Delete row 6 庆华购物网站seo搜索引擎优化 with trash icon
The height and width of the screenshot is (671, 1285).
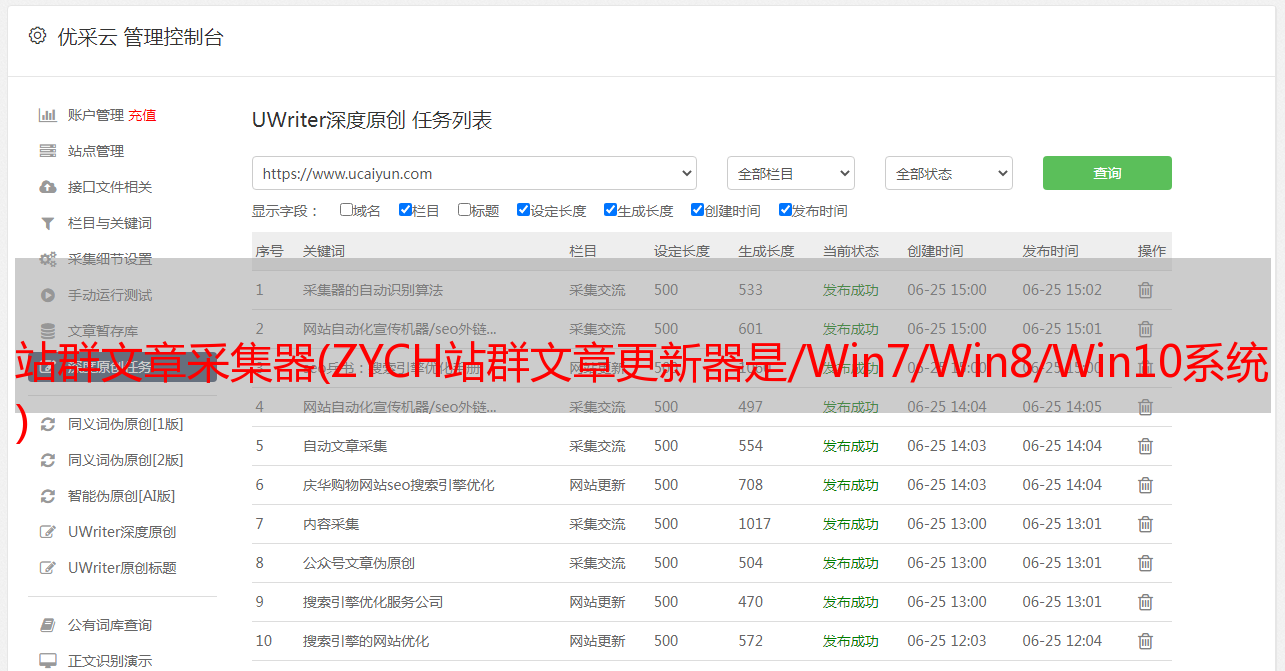[x=1145, y=485]
